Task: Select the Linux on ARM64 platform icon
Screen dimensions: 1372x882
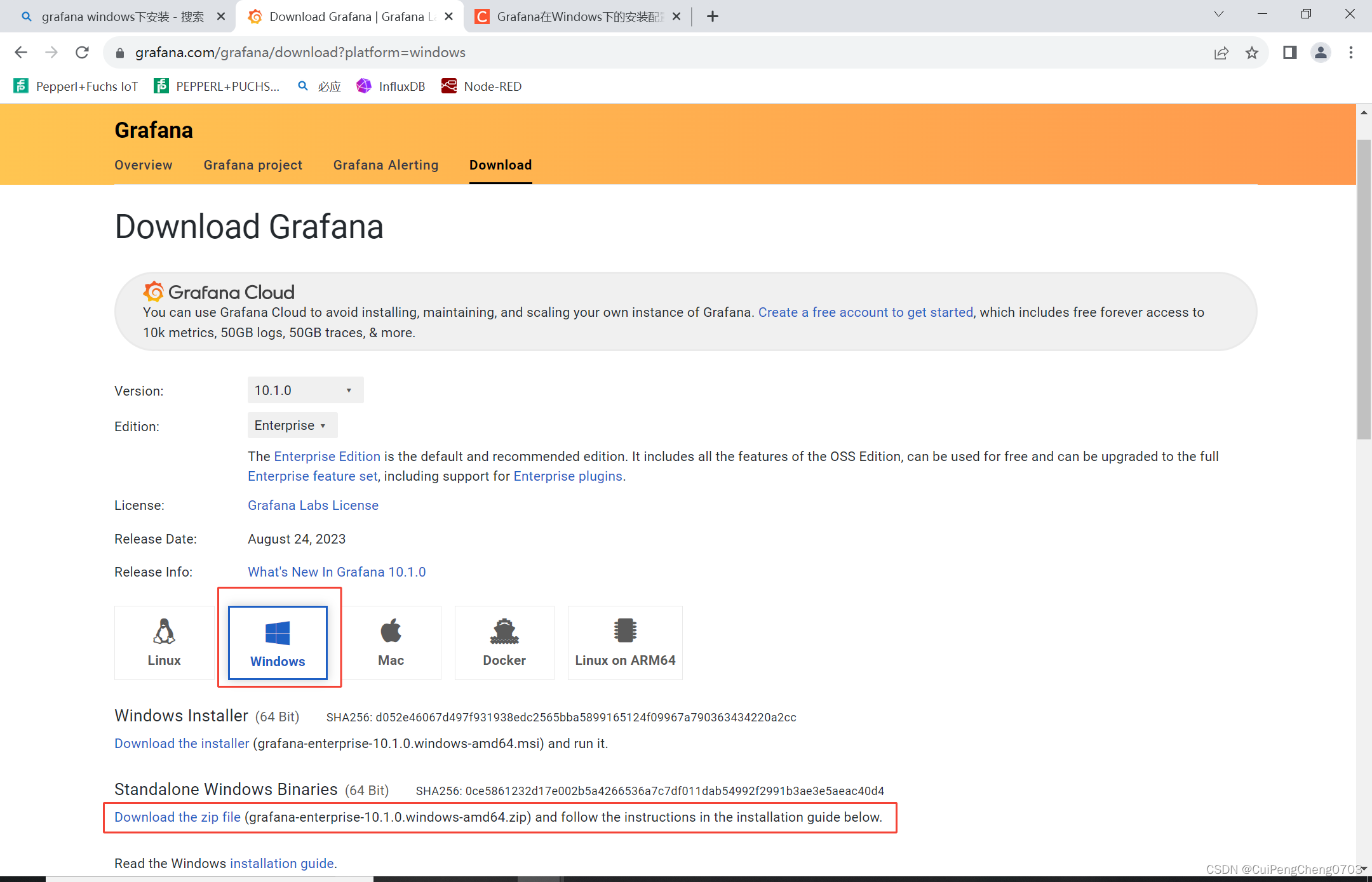Action: (x=624, y=641)
